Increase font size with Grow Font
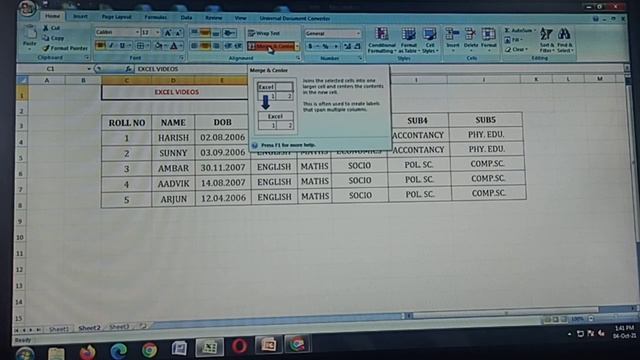 (168, 33)
